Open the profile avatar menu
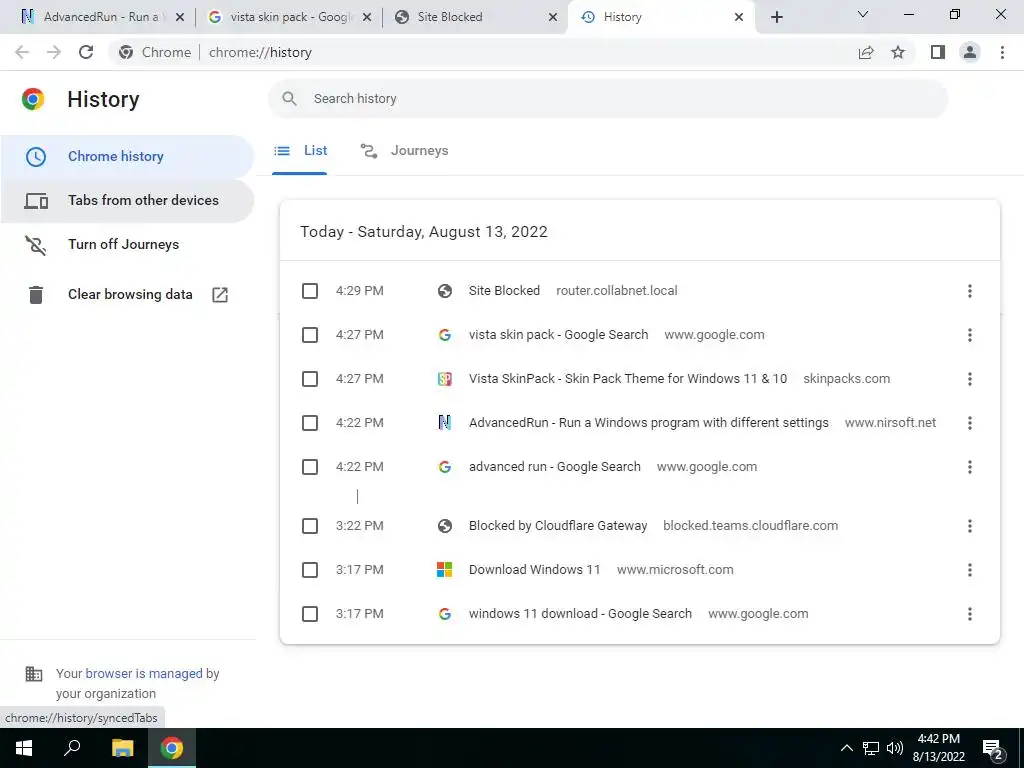Image resolution: width=1024 pixels, height=768 pixels. point(970,52)
